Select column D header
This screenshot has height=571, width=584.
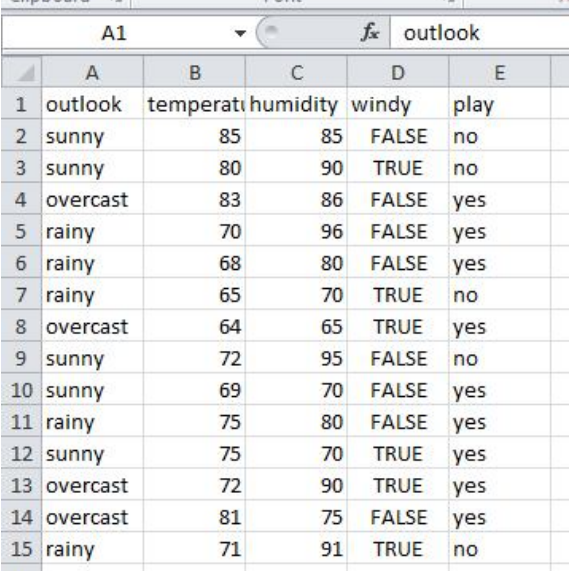click(x=398, y=72)
